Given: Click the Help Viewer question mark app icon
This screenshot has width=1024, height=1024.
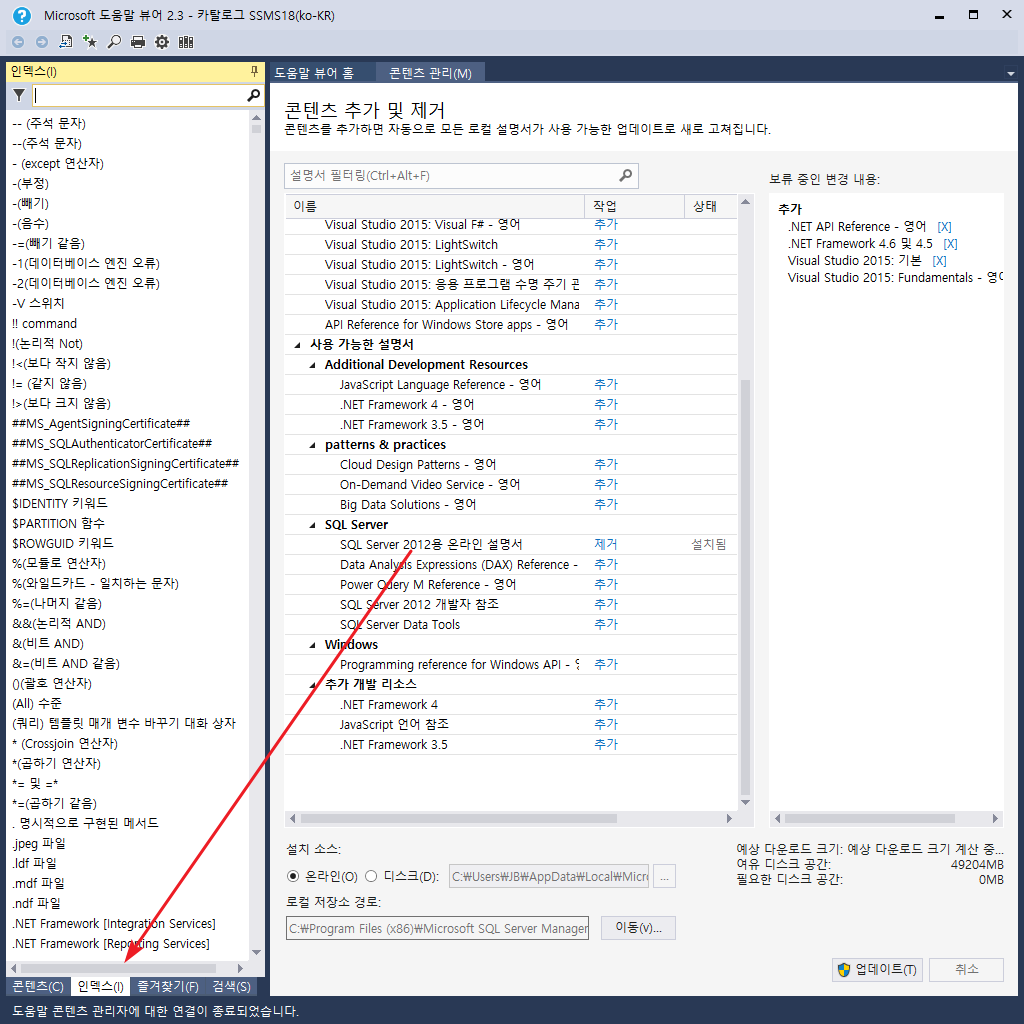Looking at the screenshot, I should (22, 16).
